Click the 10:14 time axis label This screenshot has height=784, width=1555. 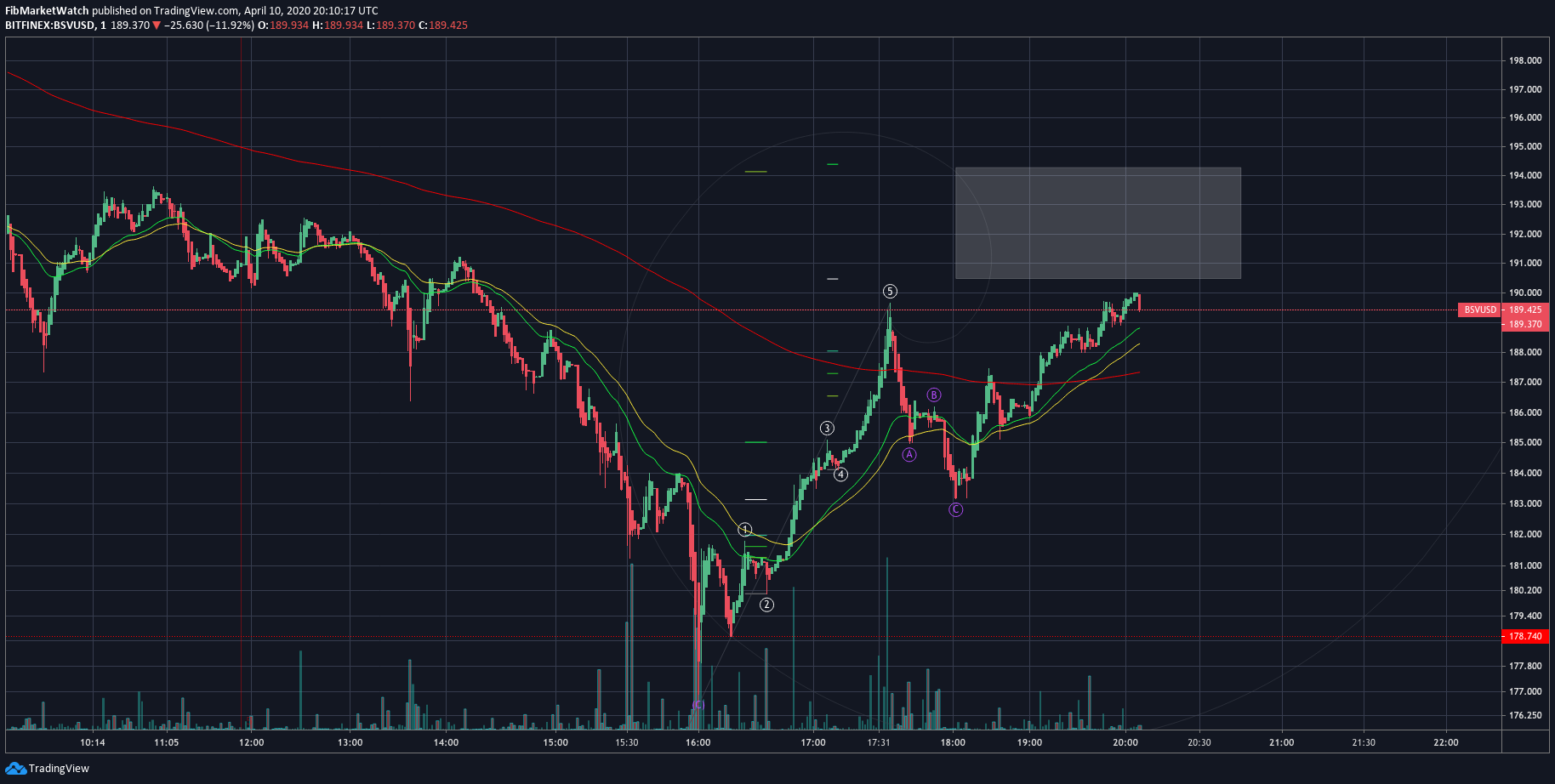tap(93, 742)
